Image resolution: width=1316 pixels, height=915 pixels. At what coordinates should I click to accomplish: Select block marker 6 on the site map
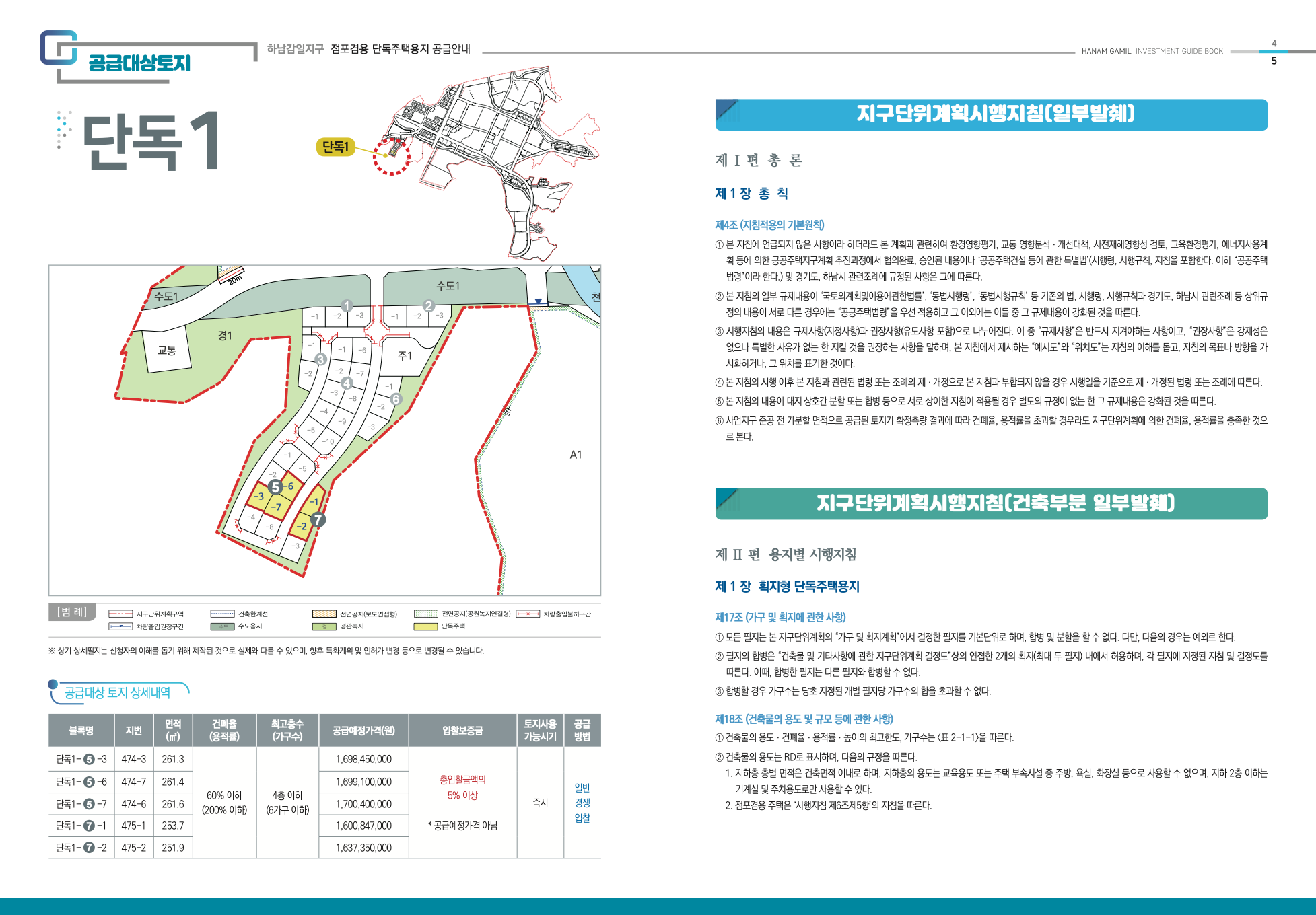[x=396, y=399]
